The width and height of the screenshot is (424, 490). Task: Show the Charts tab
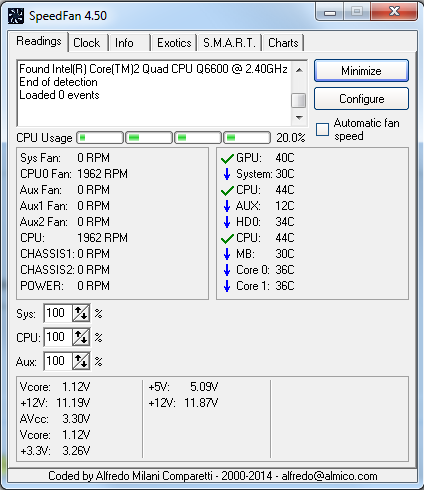tap(283, 43)
